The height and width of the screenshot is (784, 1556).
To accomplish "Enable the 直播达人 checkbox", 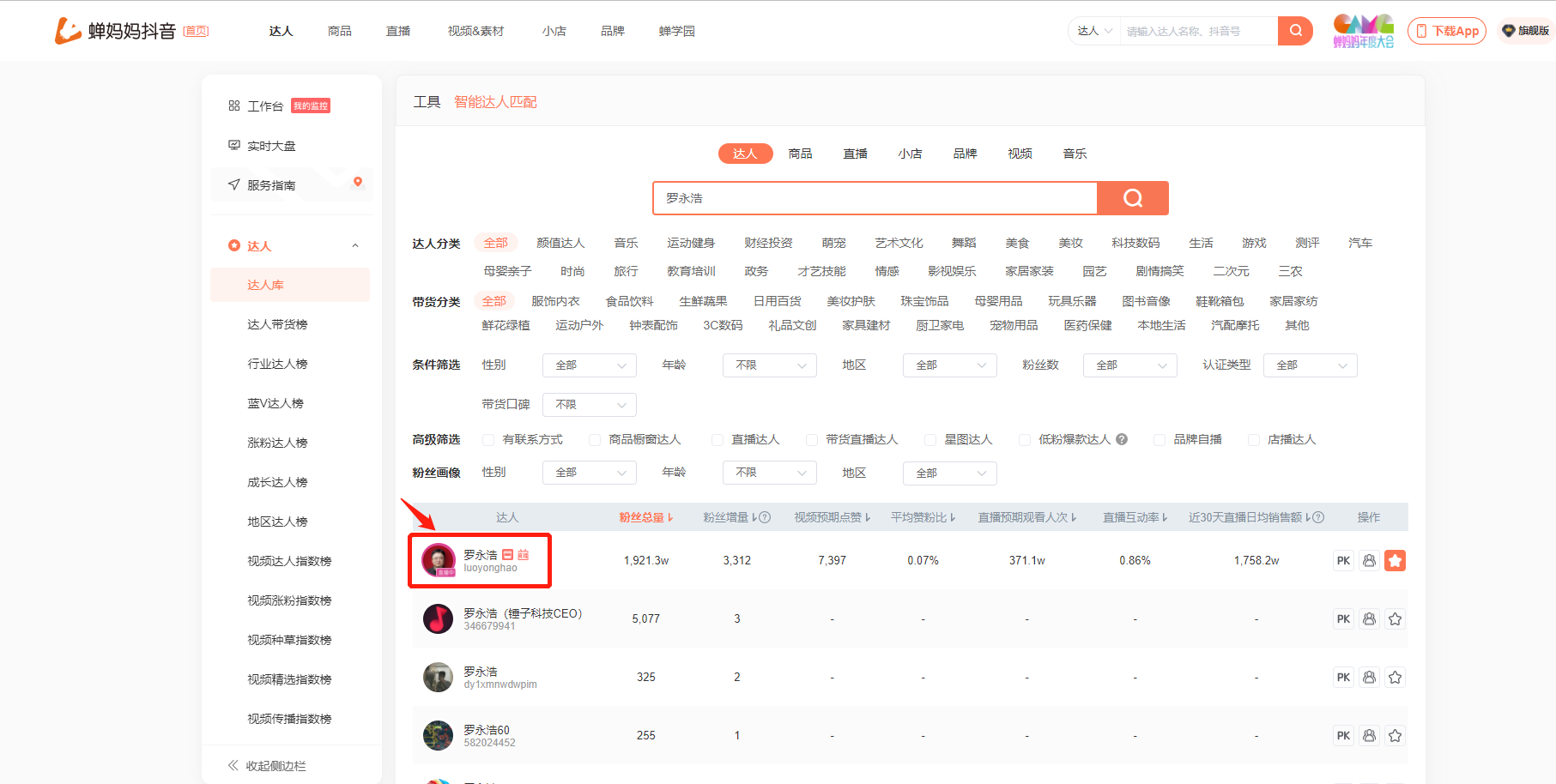I will (x=717, y=439).
